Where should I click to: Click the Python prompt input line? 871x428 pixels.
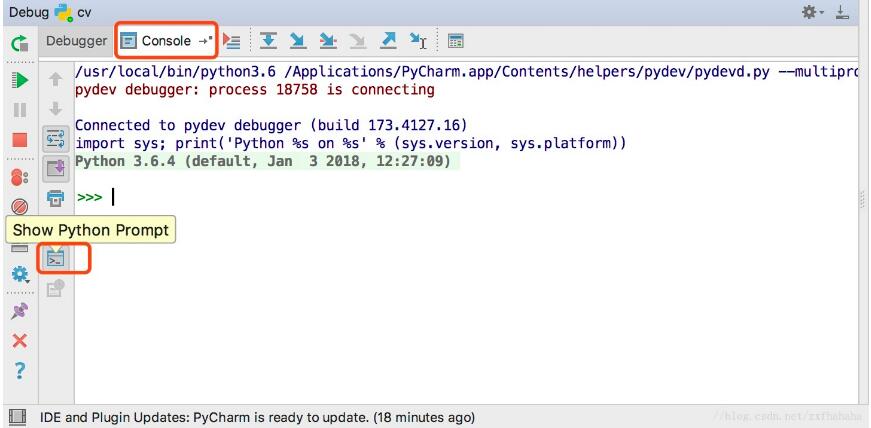[x=467, y=197]
